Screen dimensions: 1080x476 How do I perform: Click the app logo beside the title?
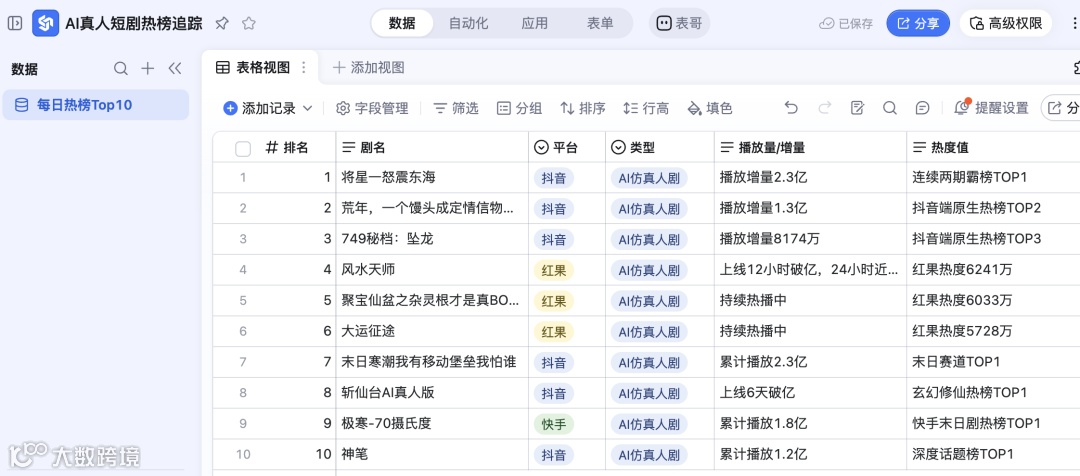coord(45,23)
